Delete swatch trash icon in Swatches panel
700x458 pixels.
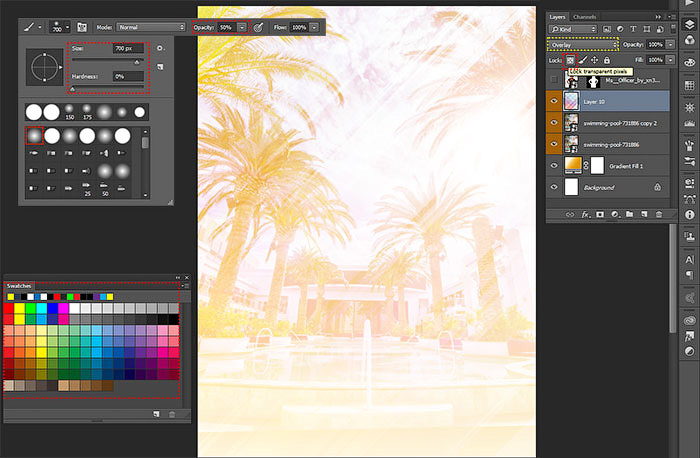tap(172, 414)
